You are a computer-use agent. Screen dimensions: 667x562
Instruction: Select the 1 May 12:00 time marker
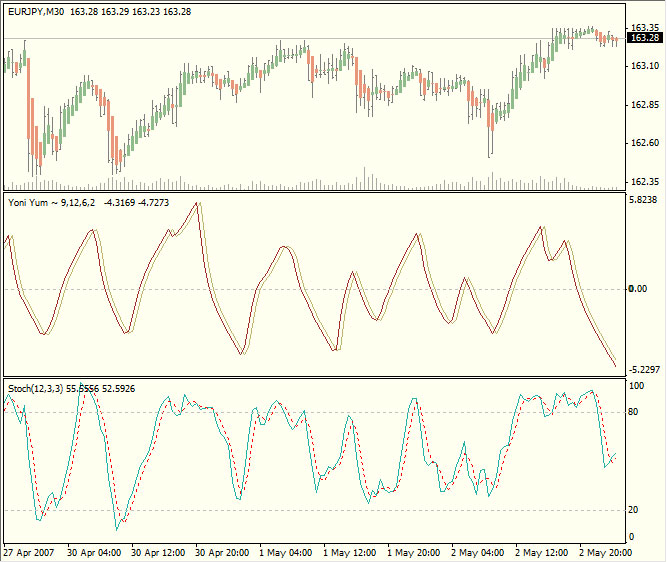[350, 553]
